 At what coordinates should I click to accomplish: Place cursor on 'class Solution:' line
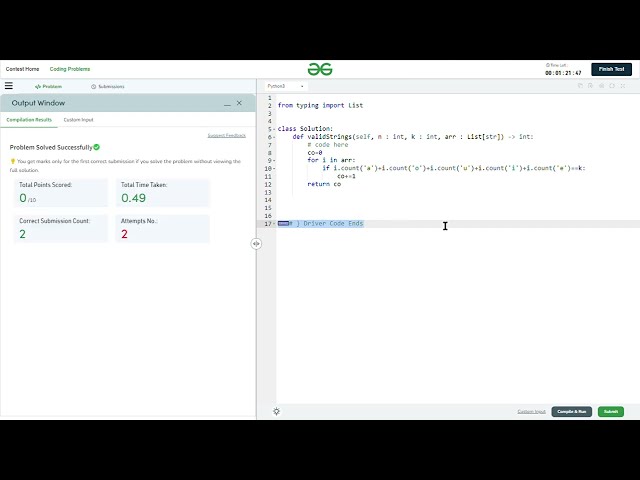coord(305,129)
